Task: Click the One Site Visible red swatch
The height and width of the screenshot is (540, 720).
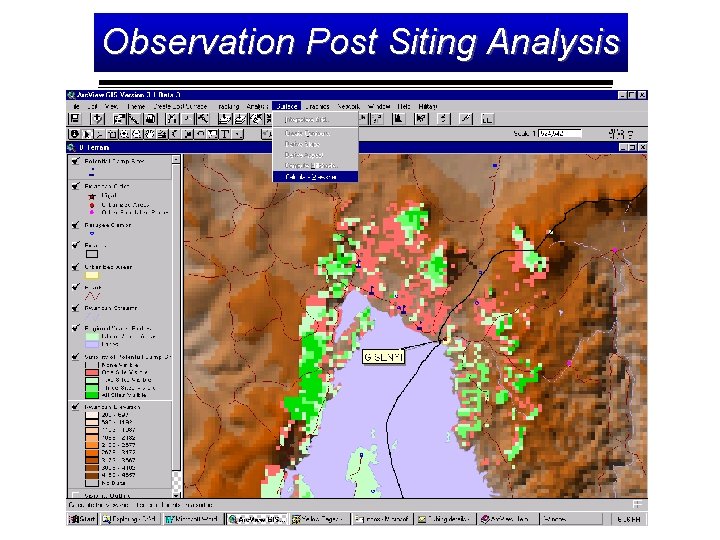Action: [x=92, y=372]
